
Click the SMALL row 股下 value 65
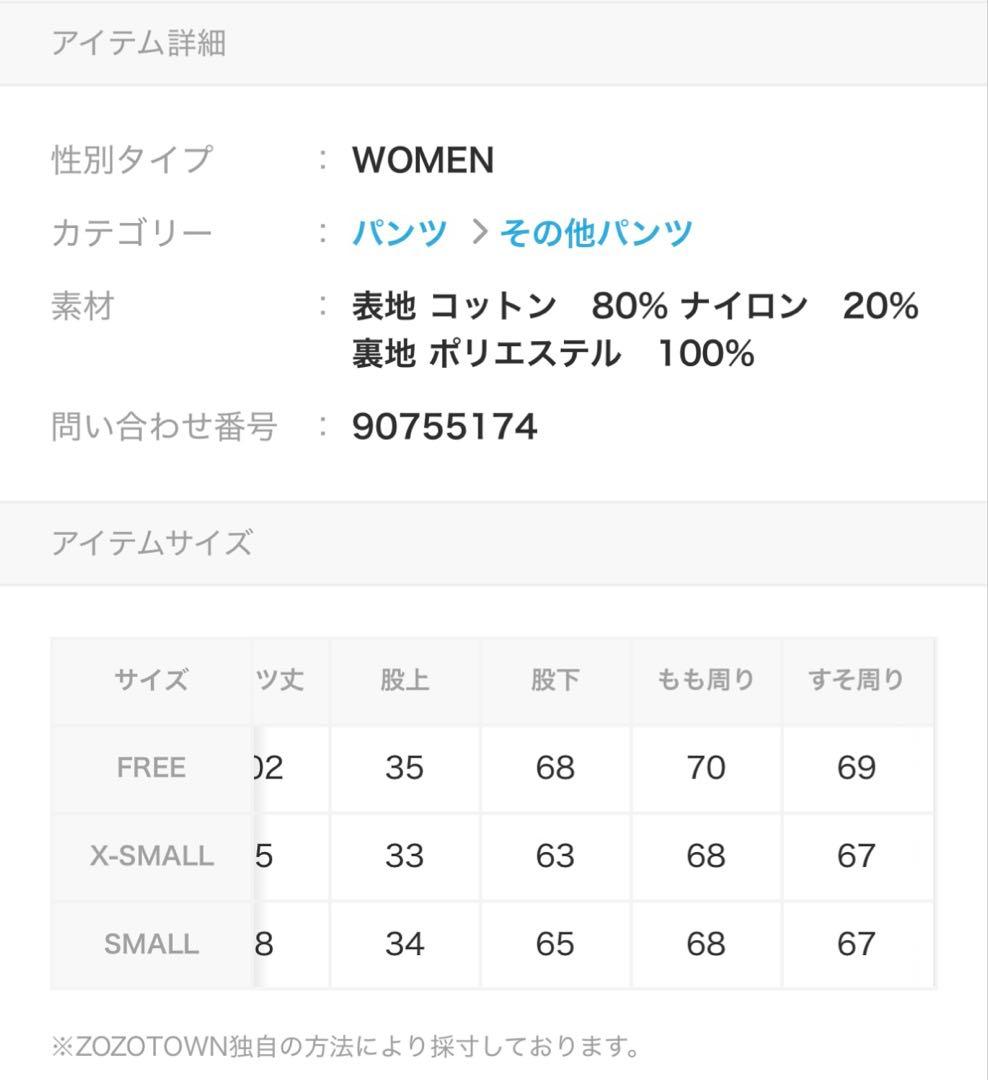(x=555, y=944)
